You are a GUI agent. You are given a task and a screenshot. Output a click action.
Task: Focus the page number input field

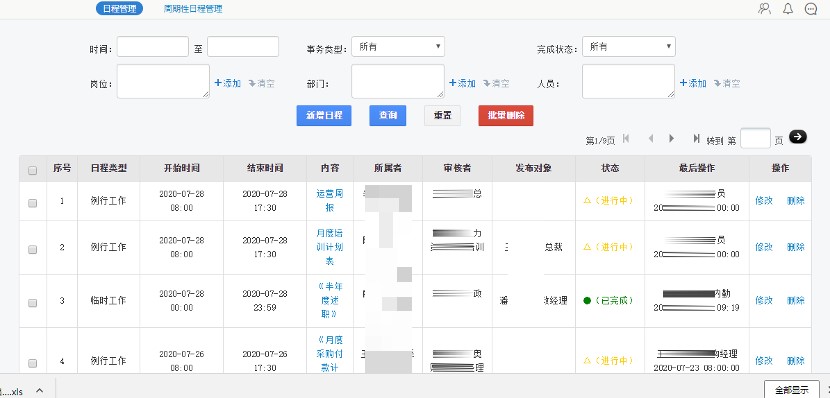point(755,139)
